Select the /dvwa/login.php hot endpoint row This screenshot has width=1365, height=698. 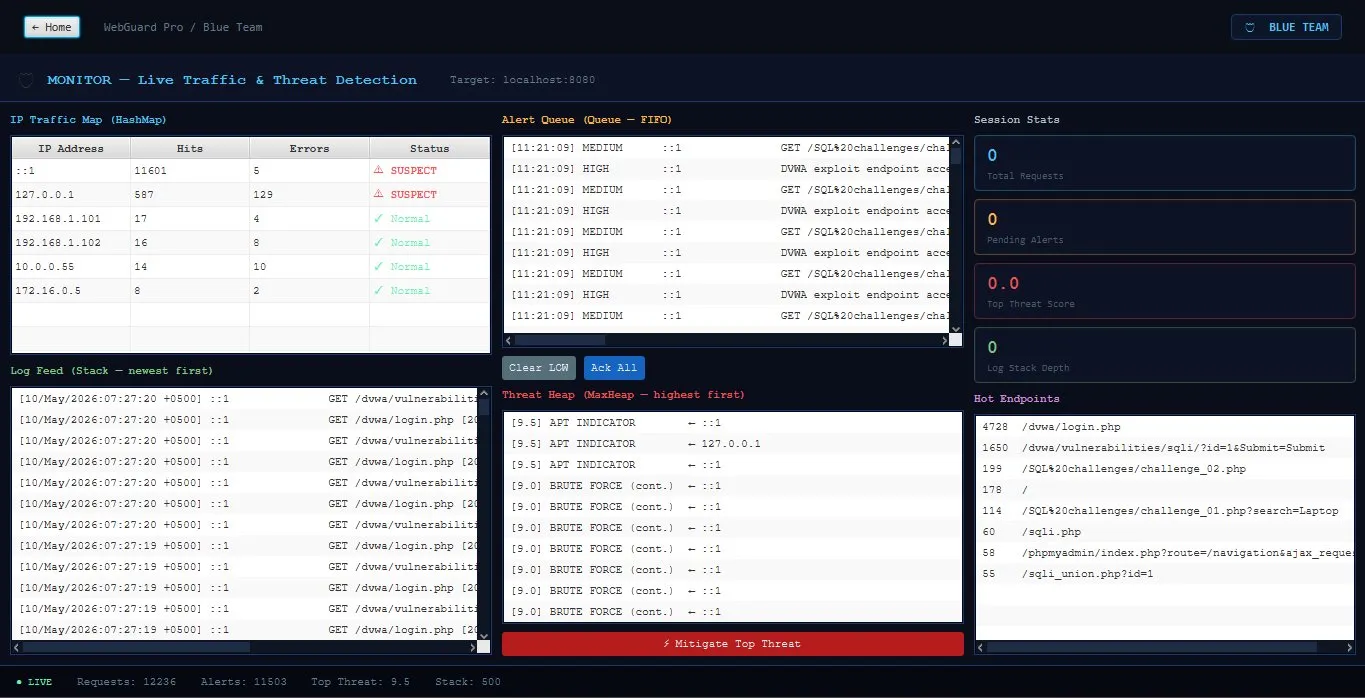point(1164,427)
